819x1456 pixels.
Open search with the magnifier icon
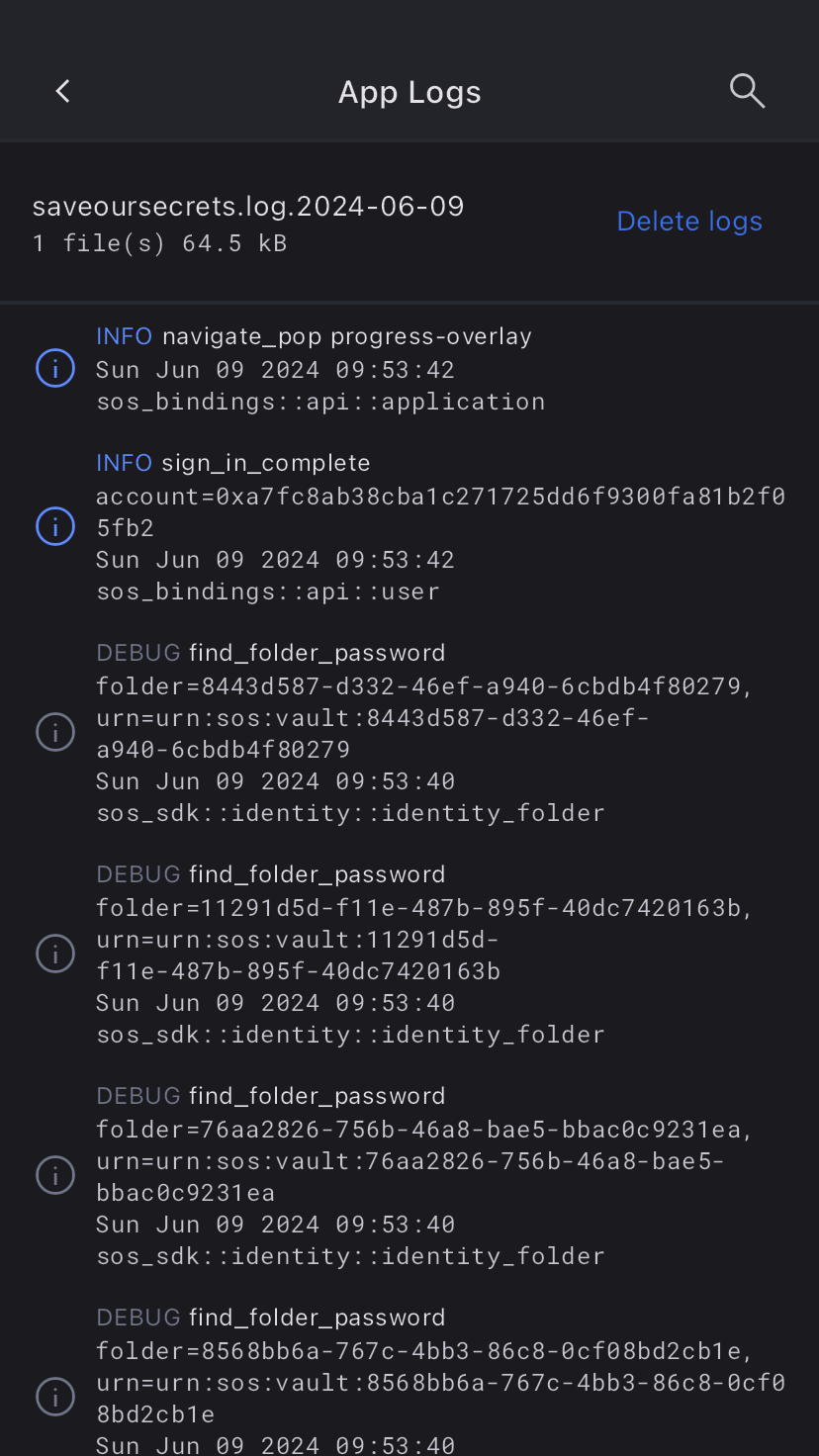pyautogui.click(x=747, y=91)
